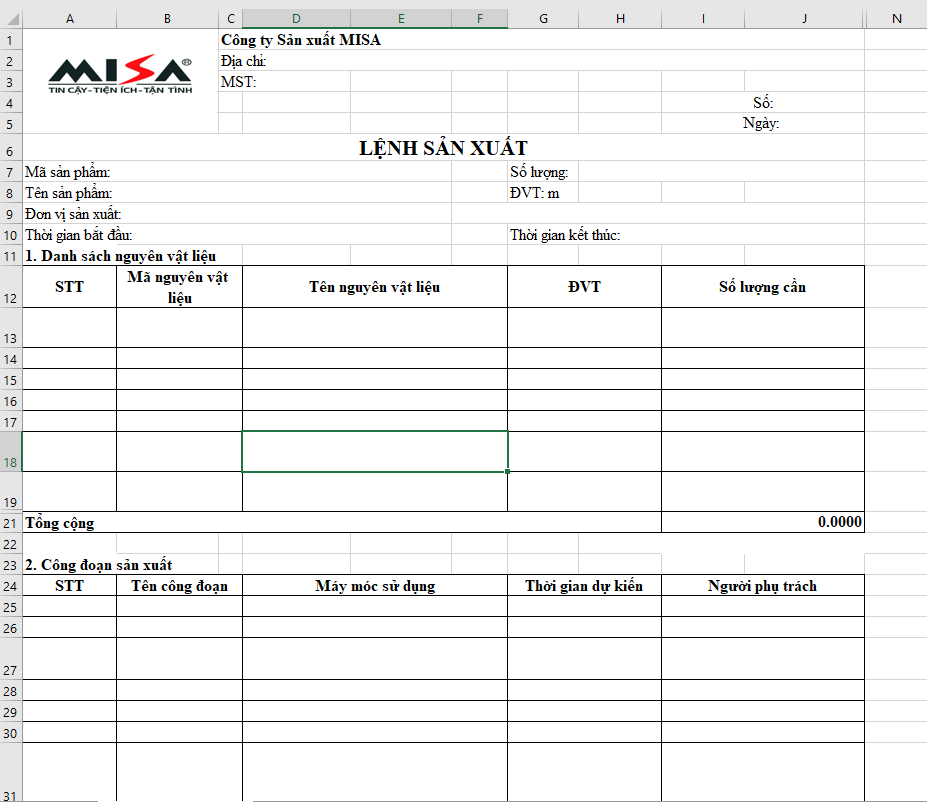Click the MISA company logo image
927x802 pixels.
point(120,75)
